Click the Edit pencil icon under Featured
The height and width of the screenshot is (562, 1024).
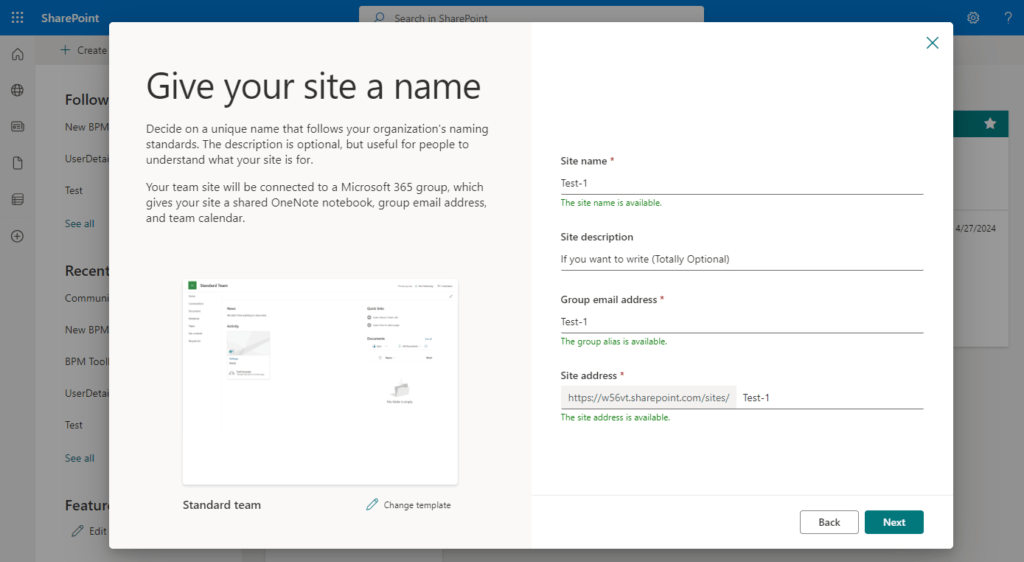point(77,531)
